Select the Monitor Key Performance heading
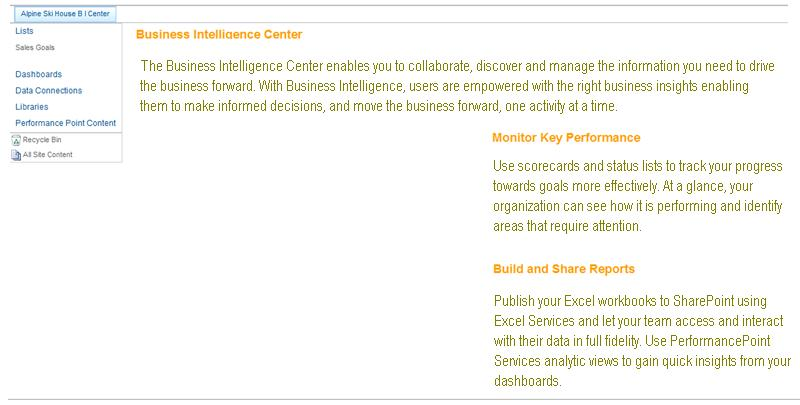This screenshot has height=405, width=800. pos(566,138)
